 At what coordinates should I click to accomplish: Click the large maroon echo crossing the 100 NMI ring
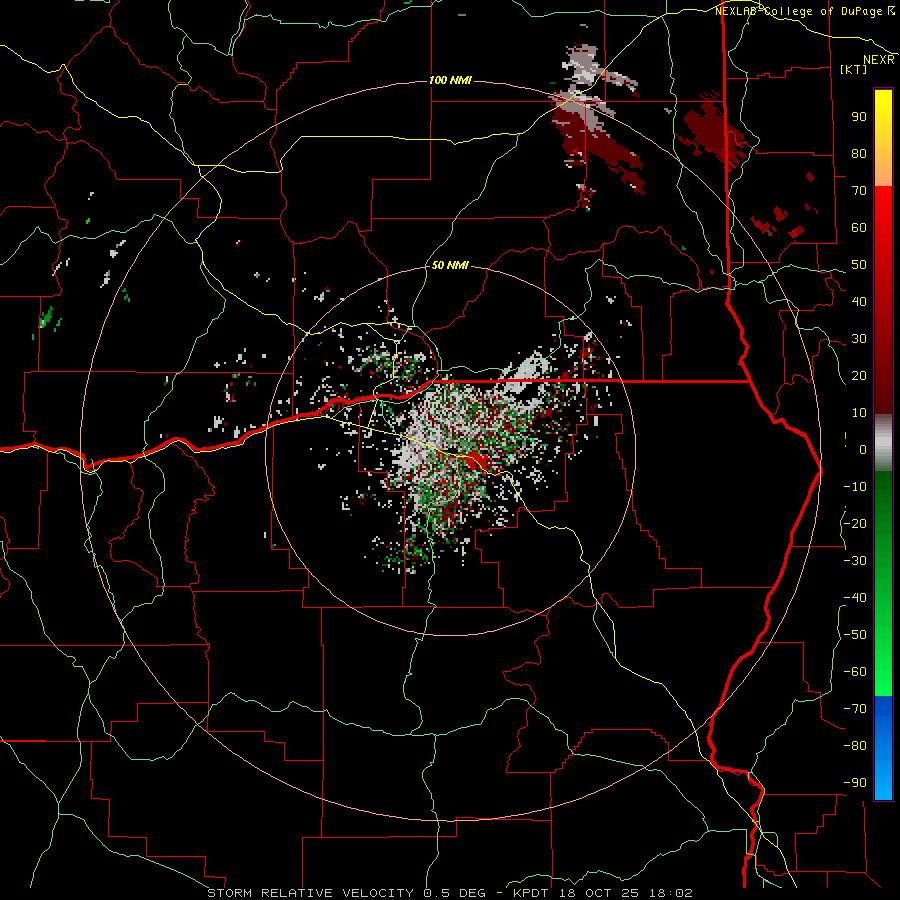594,143
